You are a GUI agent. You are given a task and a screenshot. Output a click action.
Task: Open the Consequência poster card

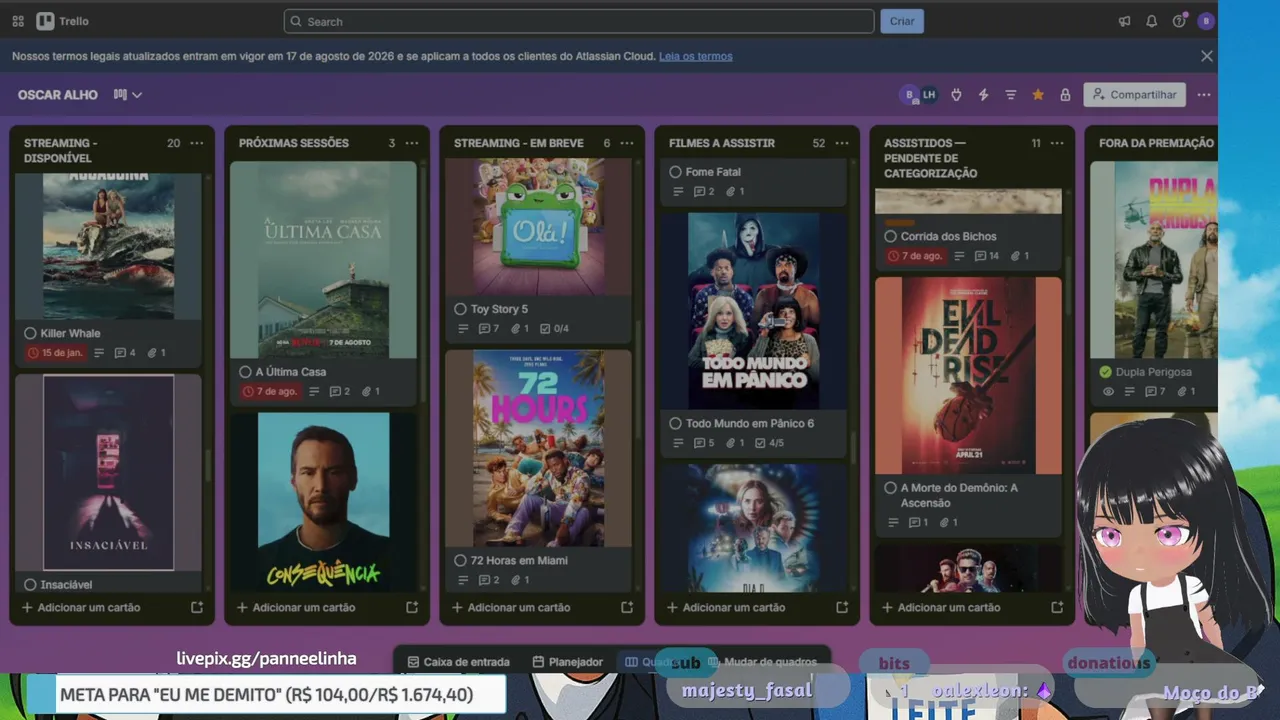coord(323,502)
